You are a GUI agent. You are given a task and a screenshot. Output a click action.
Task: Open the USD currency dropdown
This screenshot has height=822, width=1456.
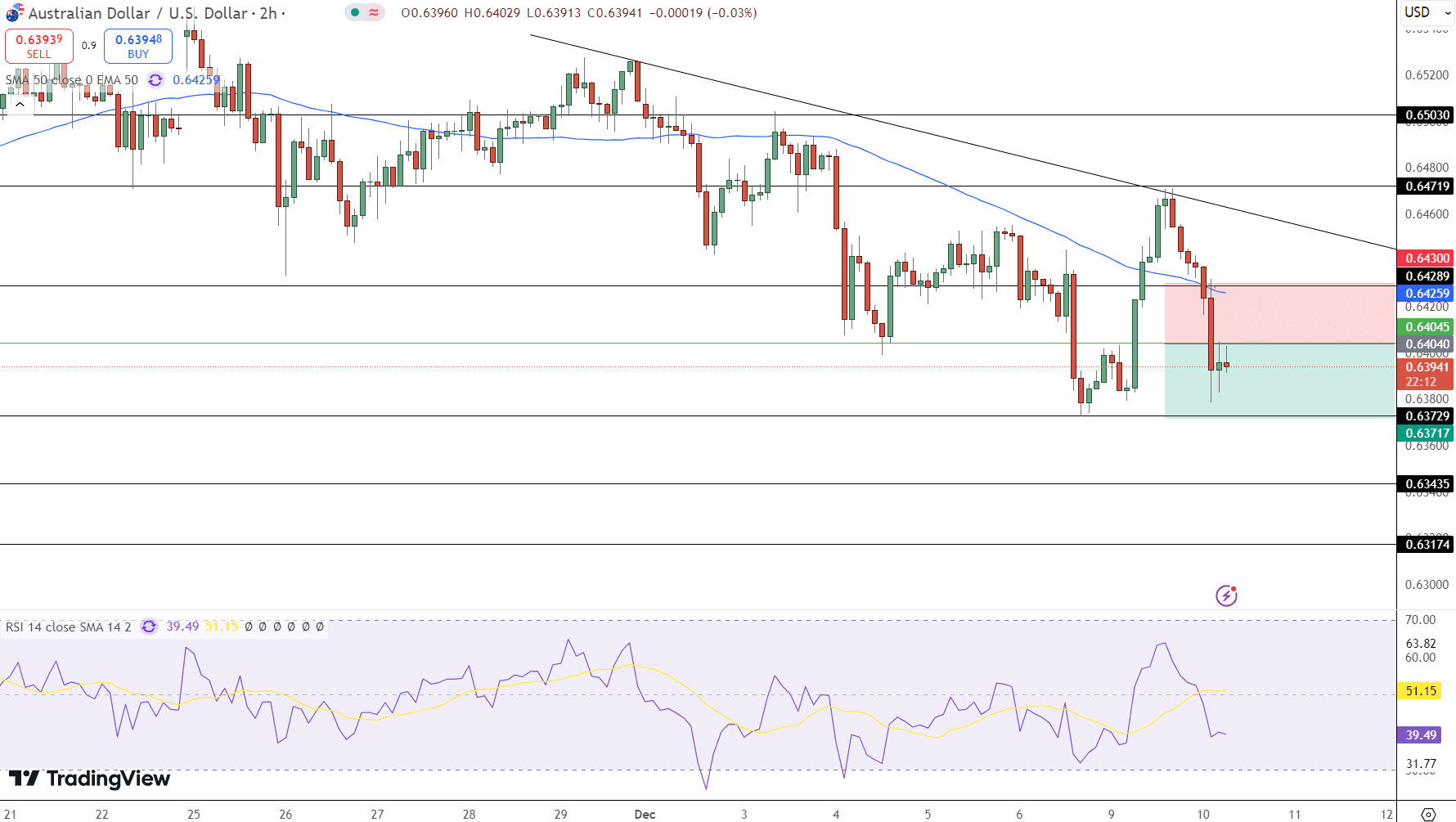[x=1427, y=12]
